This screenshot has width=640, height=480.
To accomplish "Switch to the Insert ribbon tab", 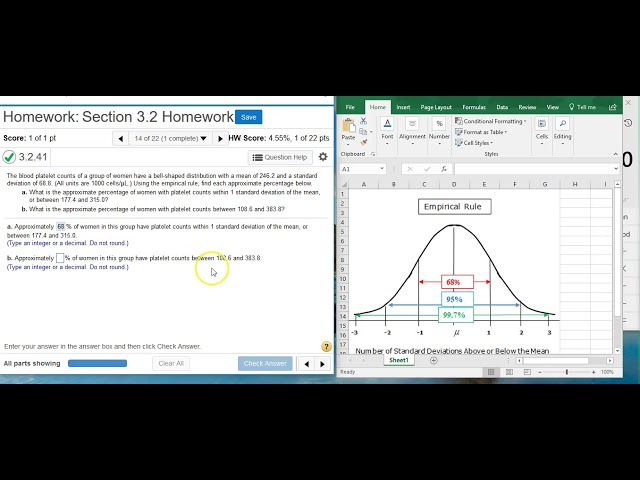I will coord(403,107).
